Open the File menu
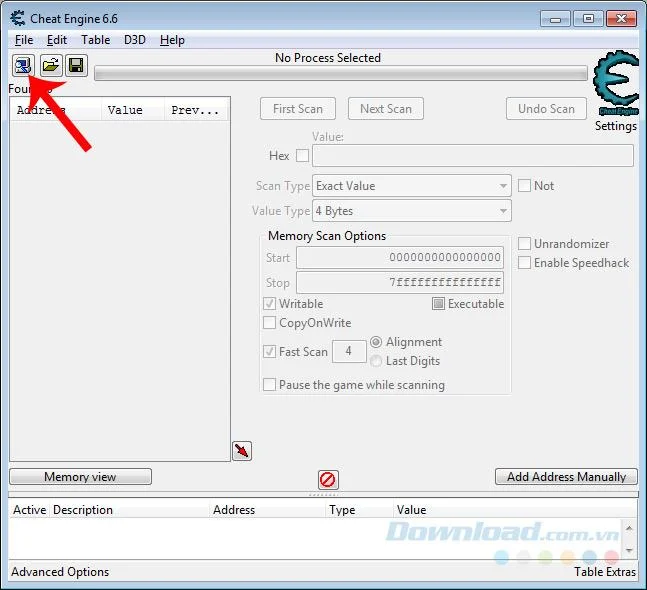The height and width of the screenshot is (590, 647). (24, 40)
